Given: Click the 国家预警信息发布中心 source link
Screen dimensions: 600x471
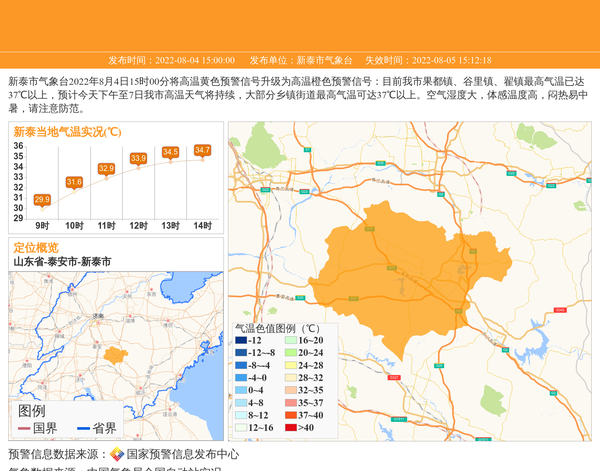Looking at the screenshot, I should [x=182, y=455].
